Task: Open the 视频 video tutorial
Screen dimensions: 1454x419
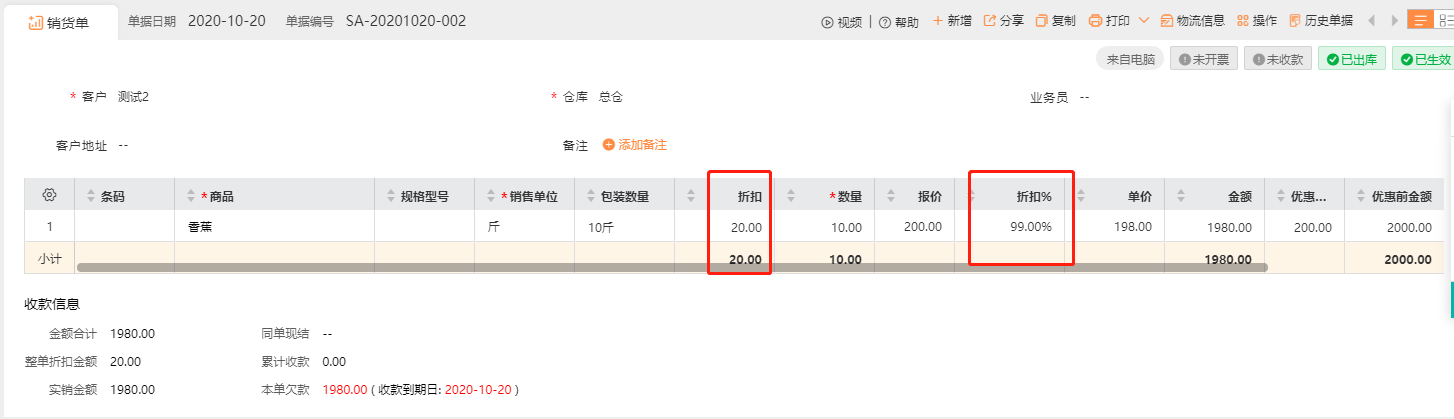Action: pyautogui.click(x=841, y=21)
